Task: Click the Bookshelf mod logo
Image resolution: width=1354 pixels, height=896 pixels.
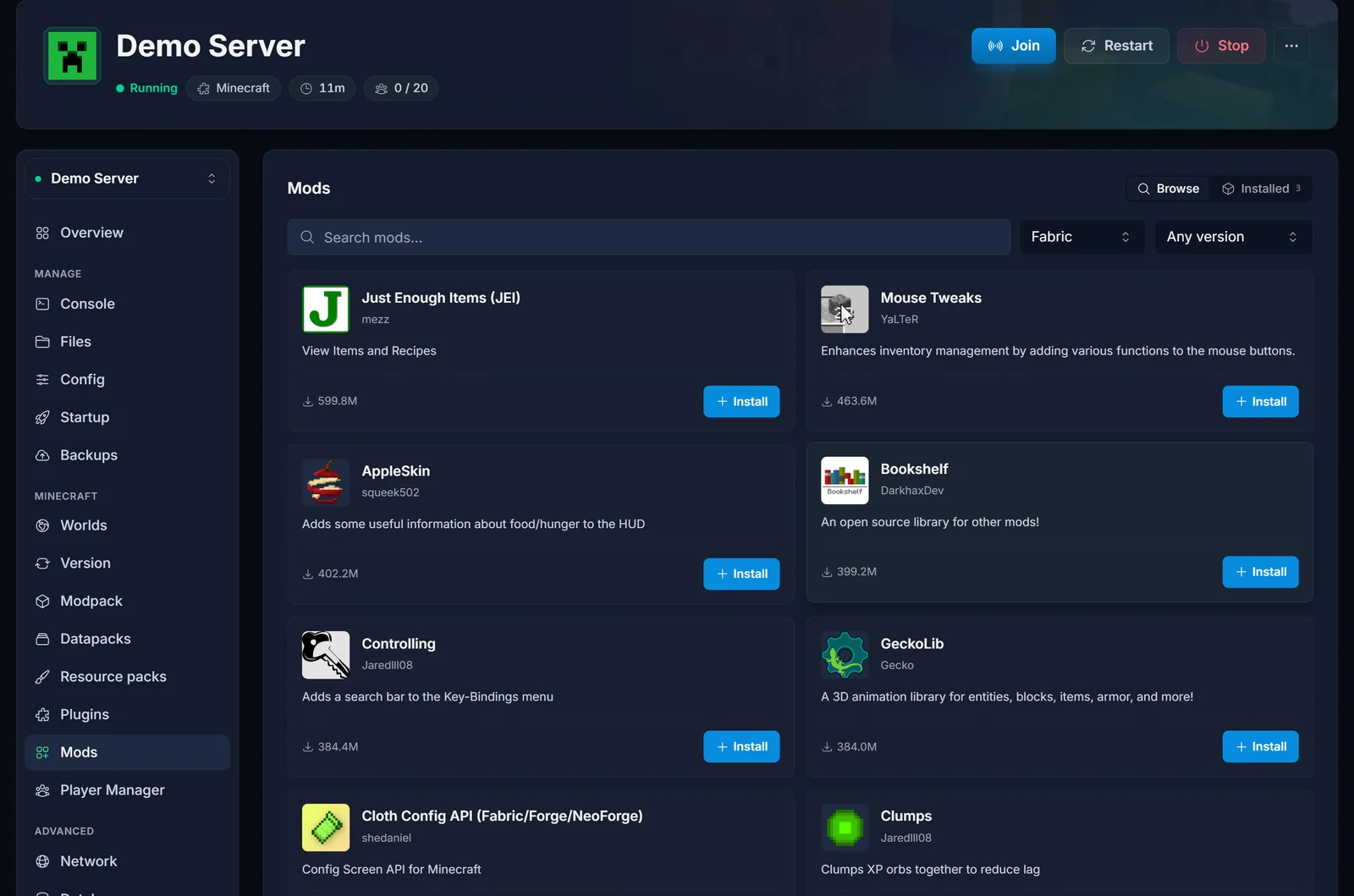Action: coord(845,481)
